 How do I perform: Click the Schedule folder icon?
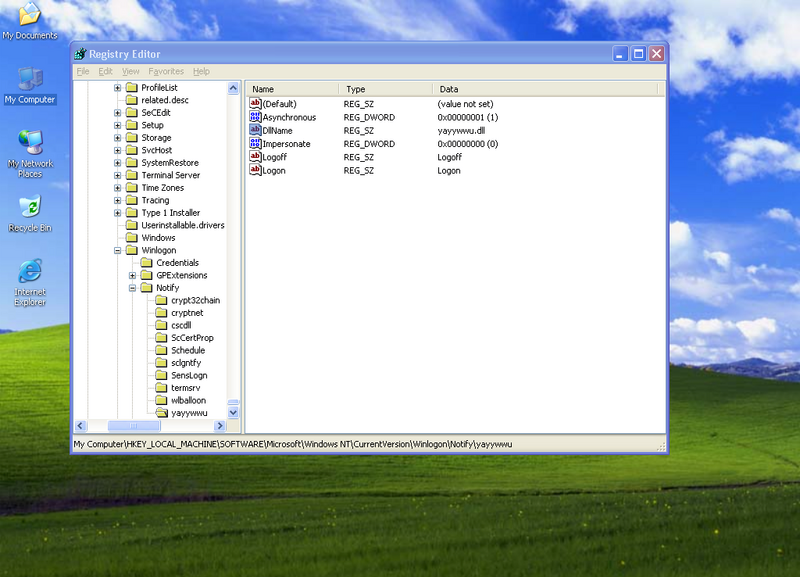click(161, 350)
